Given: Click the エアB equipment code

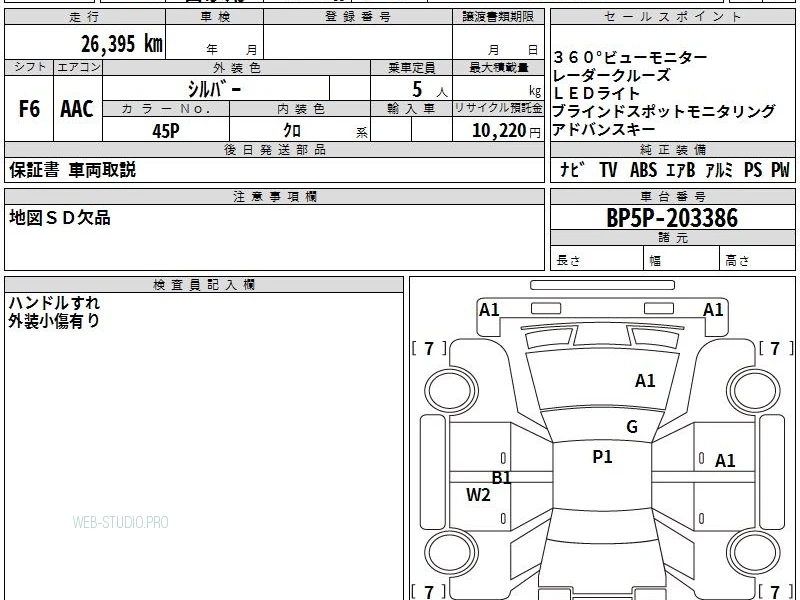Looking at the screenshot, I should click(x=681, y=169).
